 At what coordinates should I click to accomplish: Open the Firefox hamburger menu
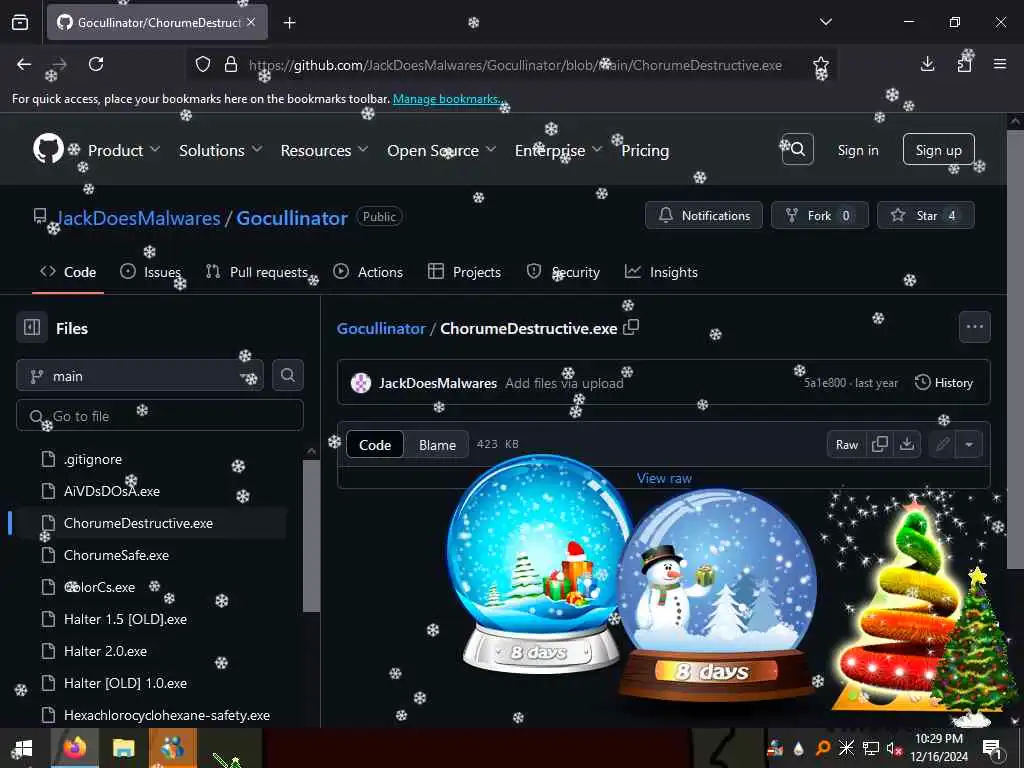tap(1000, 64)
